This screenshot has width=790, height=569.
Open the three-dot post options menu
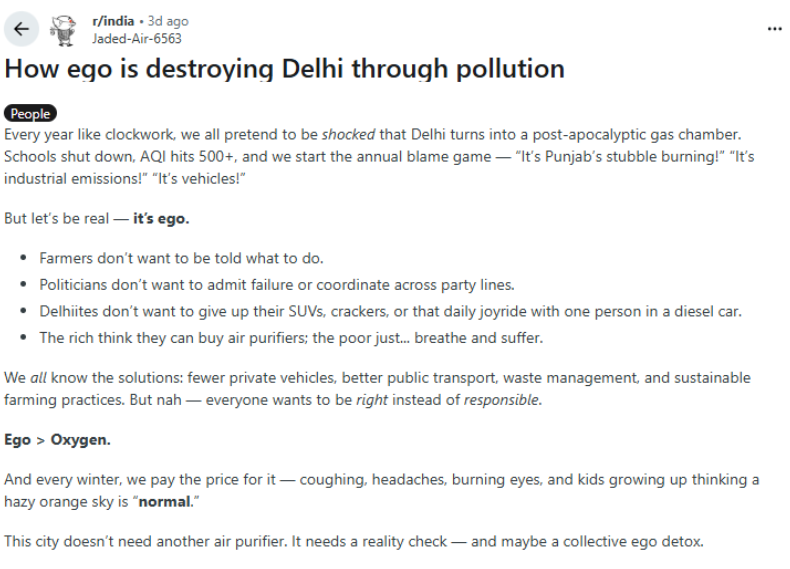tap(774, 29)
